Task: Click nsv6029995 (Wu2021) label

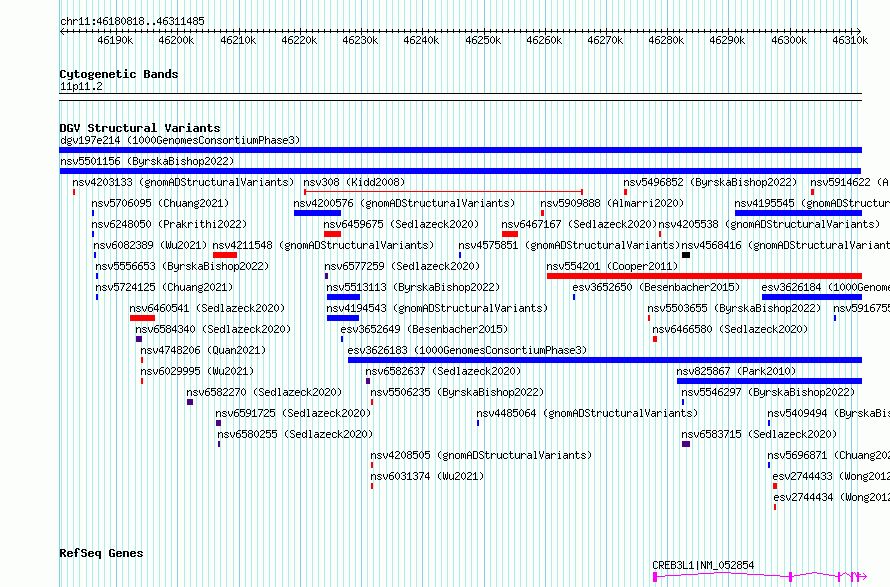Action: pos(197,371)
